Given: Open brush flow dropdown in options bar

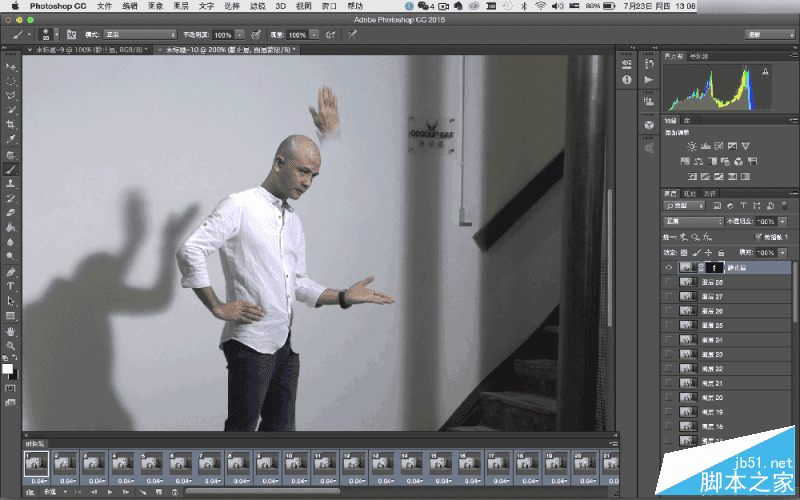Looking at the screenshot, I should point(314,35).
